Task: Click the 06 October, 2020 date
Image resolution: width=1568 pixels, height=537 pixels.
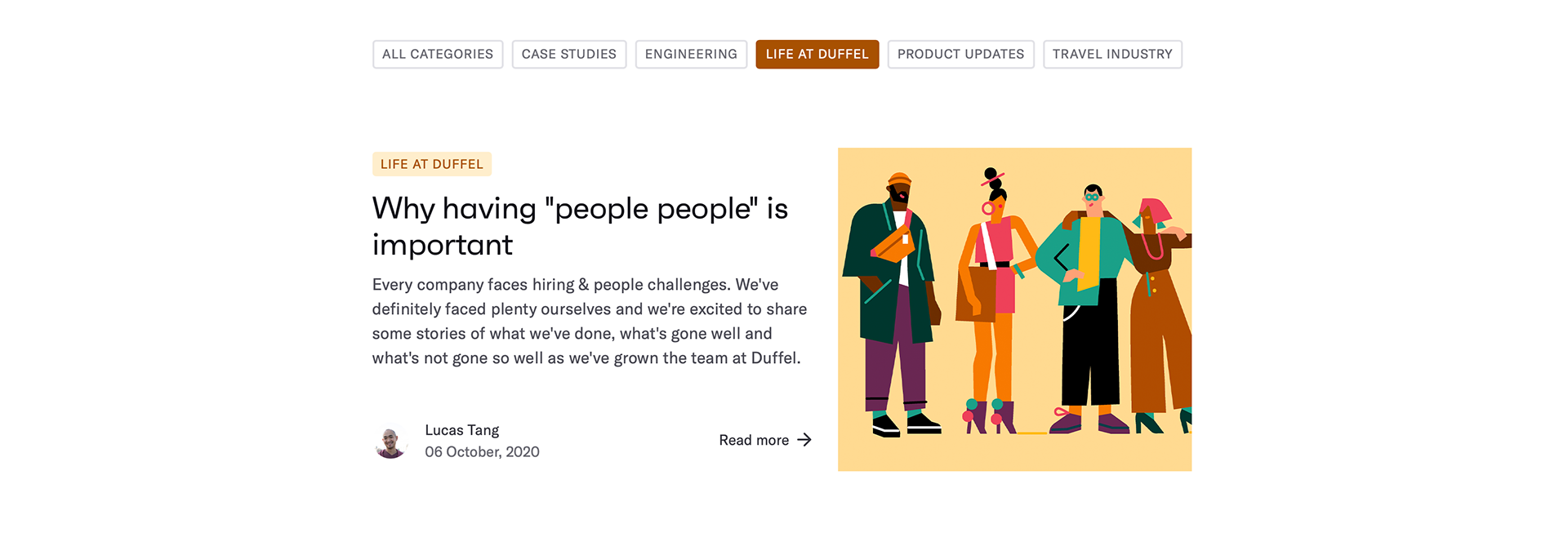Action: (x=482, y=452)
